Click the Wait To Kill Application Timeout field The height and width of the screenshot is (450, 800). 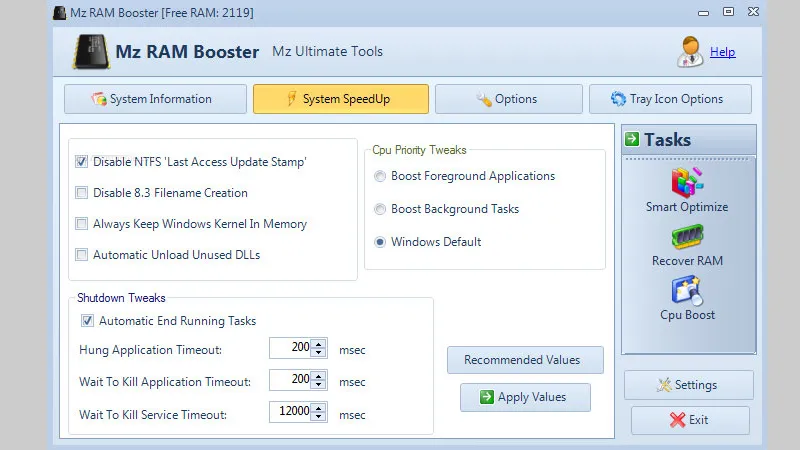click(x=291, y=381)
